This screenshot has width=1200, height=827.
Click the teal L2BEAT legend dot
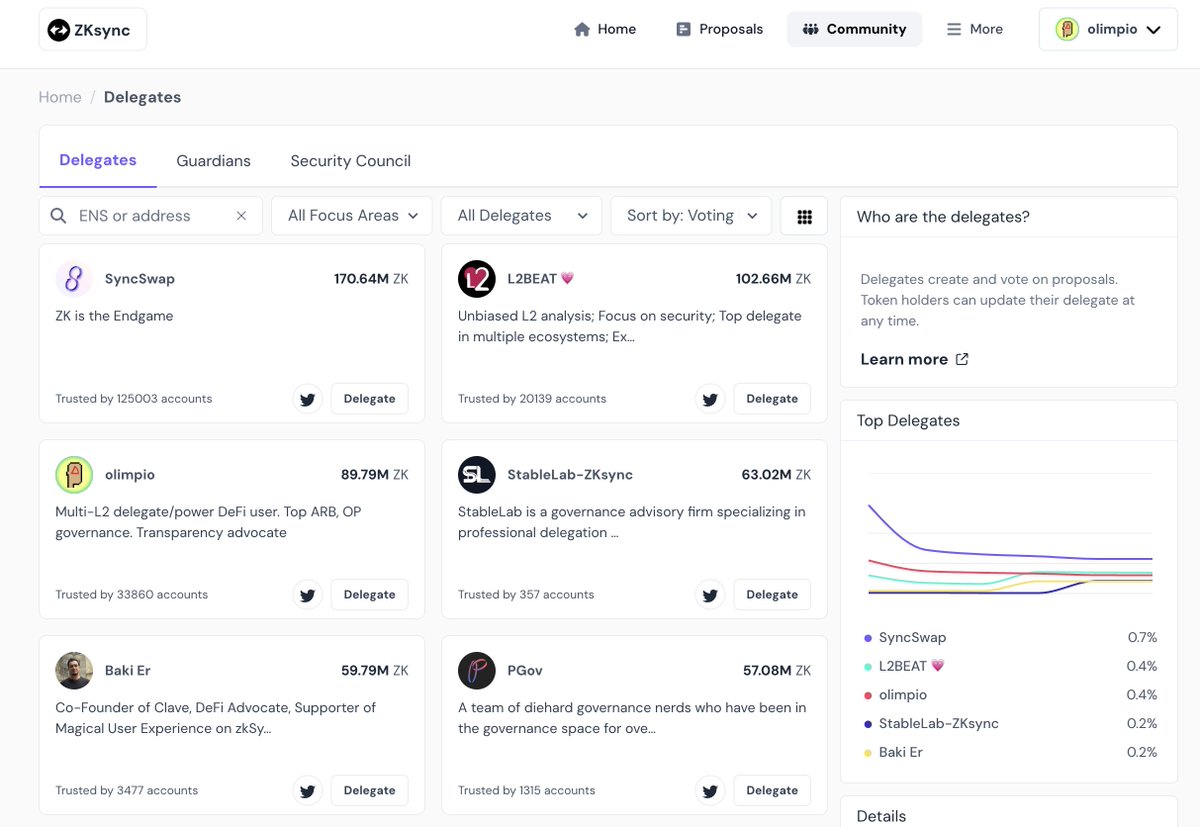click(x=867, y=667)
